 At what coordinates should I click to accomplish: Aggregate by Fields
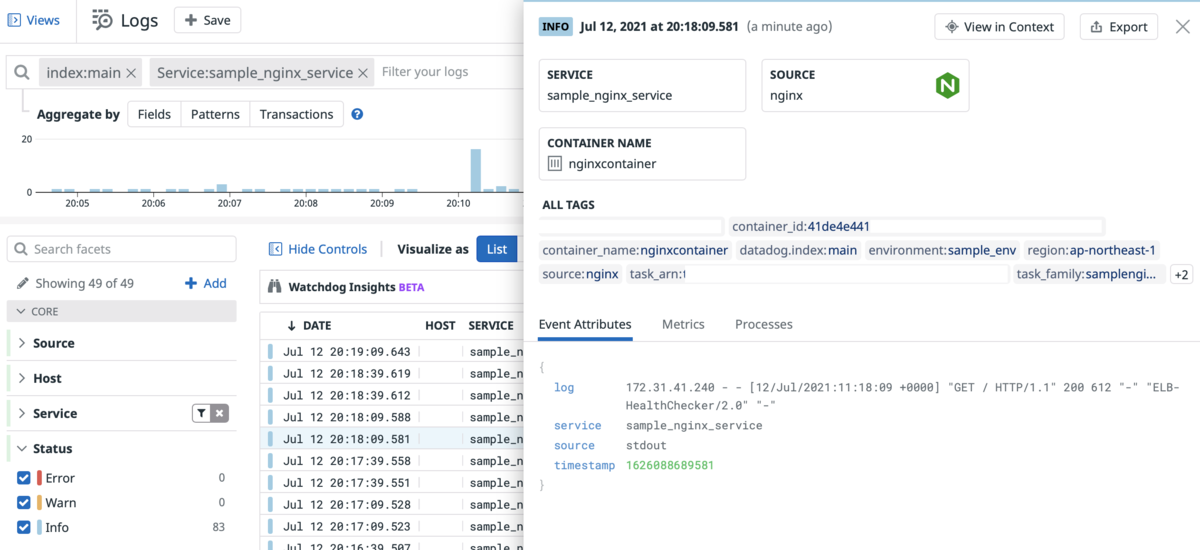[154, 114]
